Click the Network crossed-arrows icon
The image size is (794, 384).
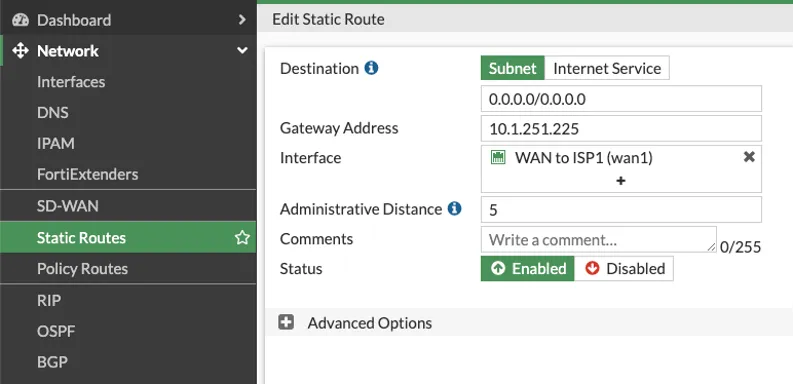[20, 51]
